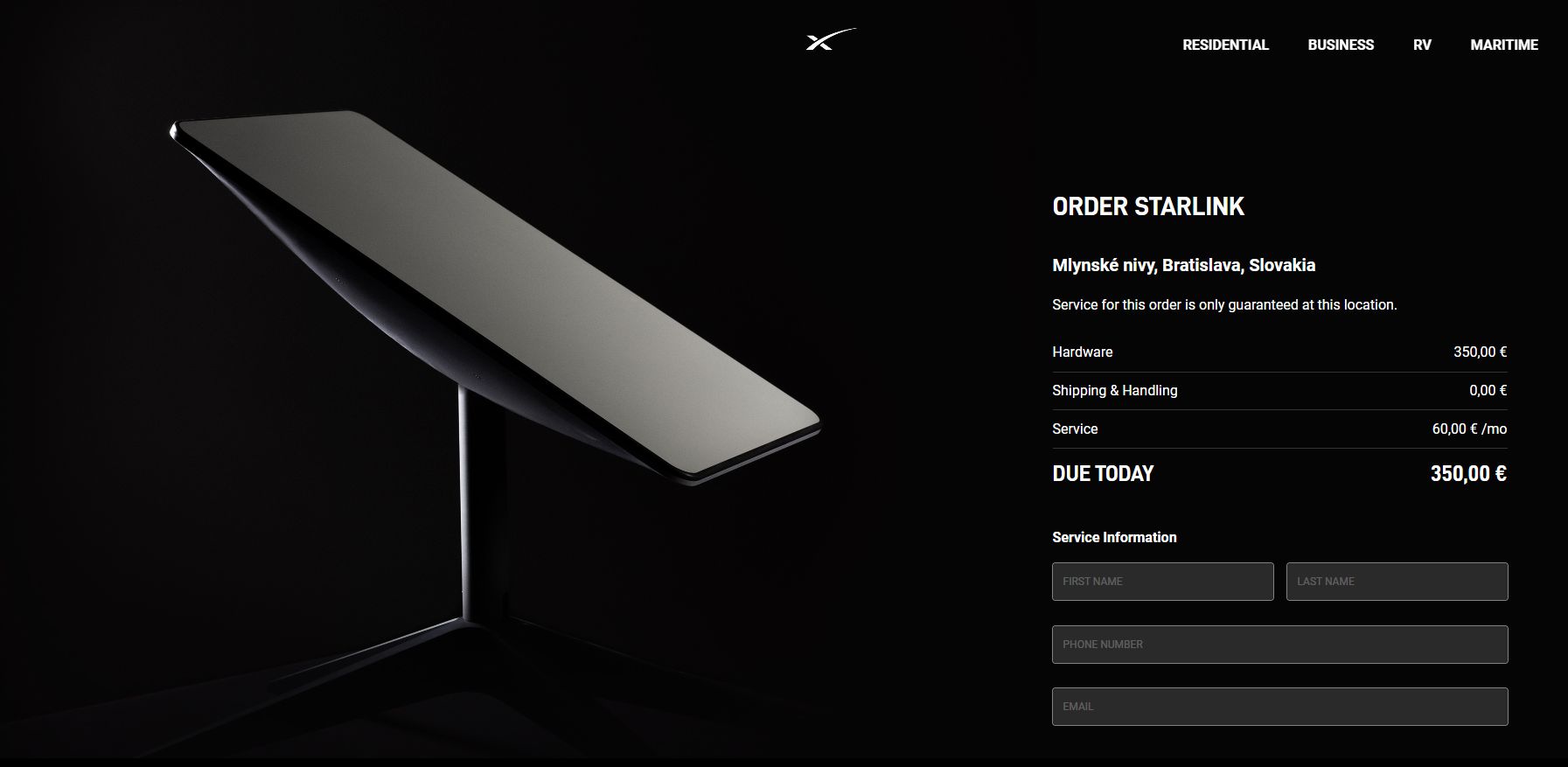The height and width of the screenshot is (767, 1568).
Task: Click the 60,00 € /mo service price
Action: point(1469,429)
